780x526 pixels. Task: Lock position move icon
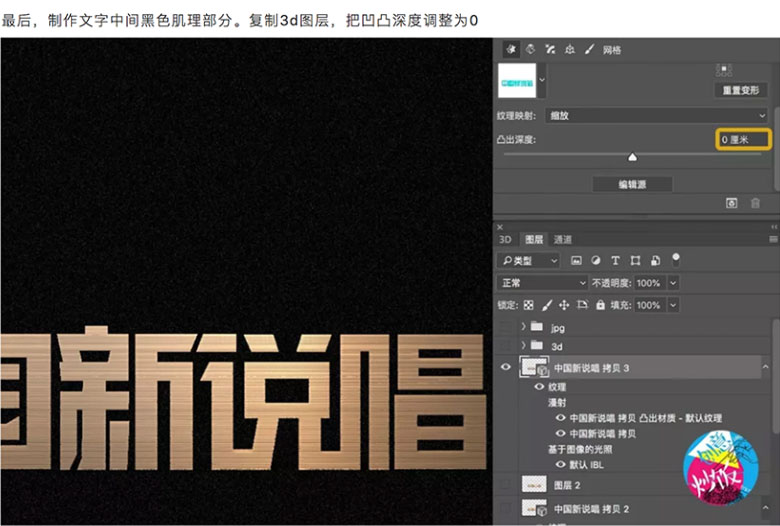click(564, 305)
